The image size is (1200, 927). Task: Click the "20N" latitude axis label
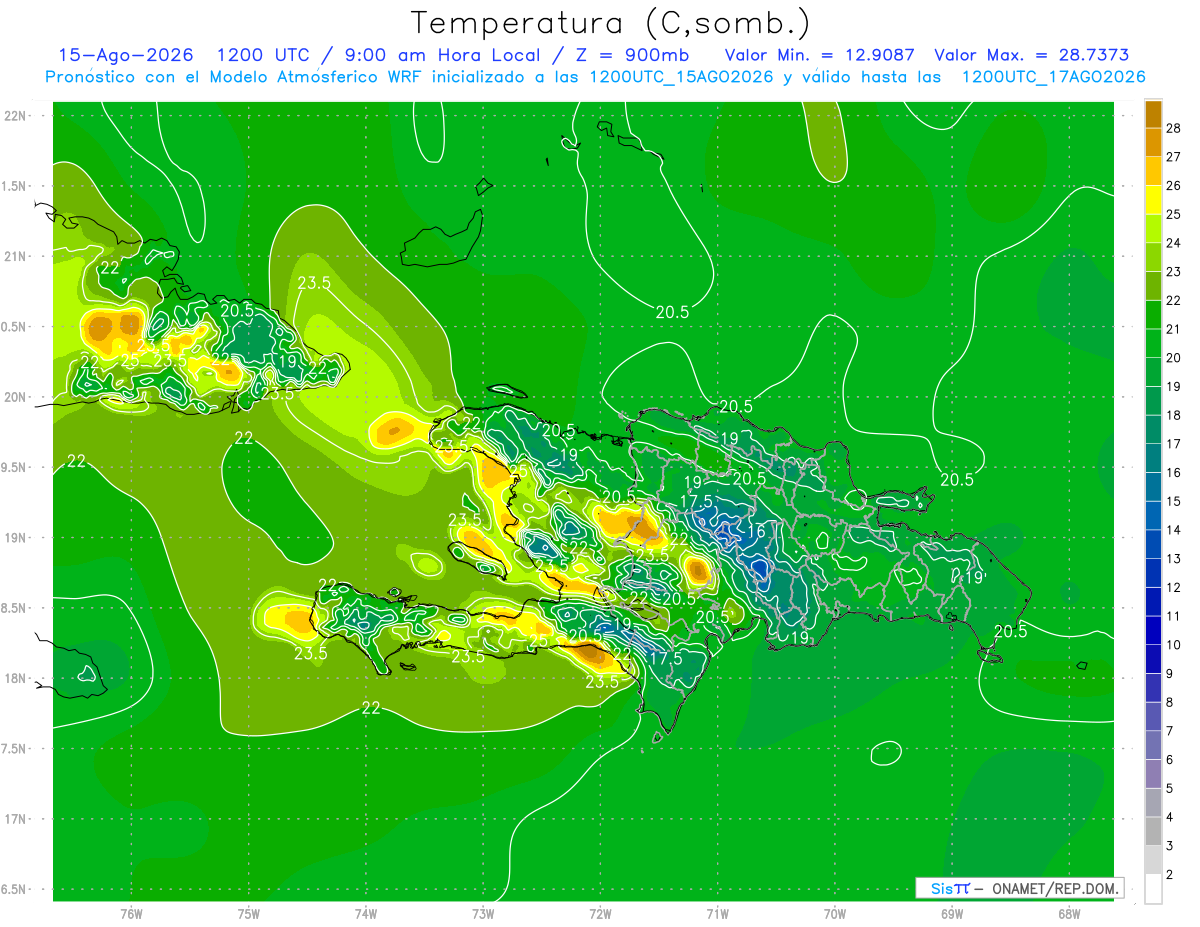coord(16,397)
